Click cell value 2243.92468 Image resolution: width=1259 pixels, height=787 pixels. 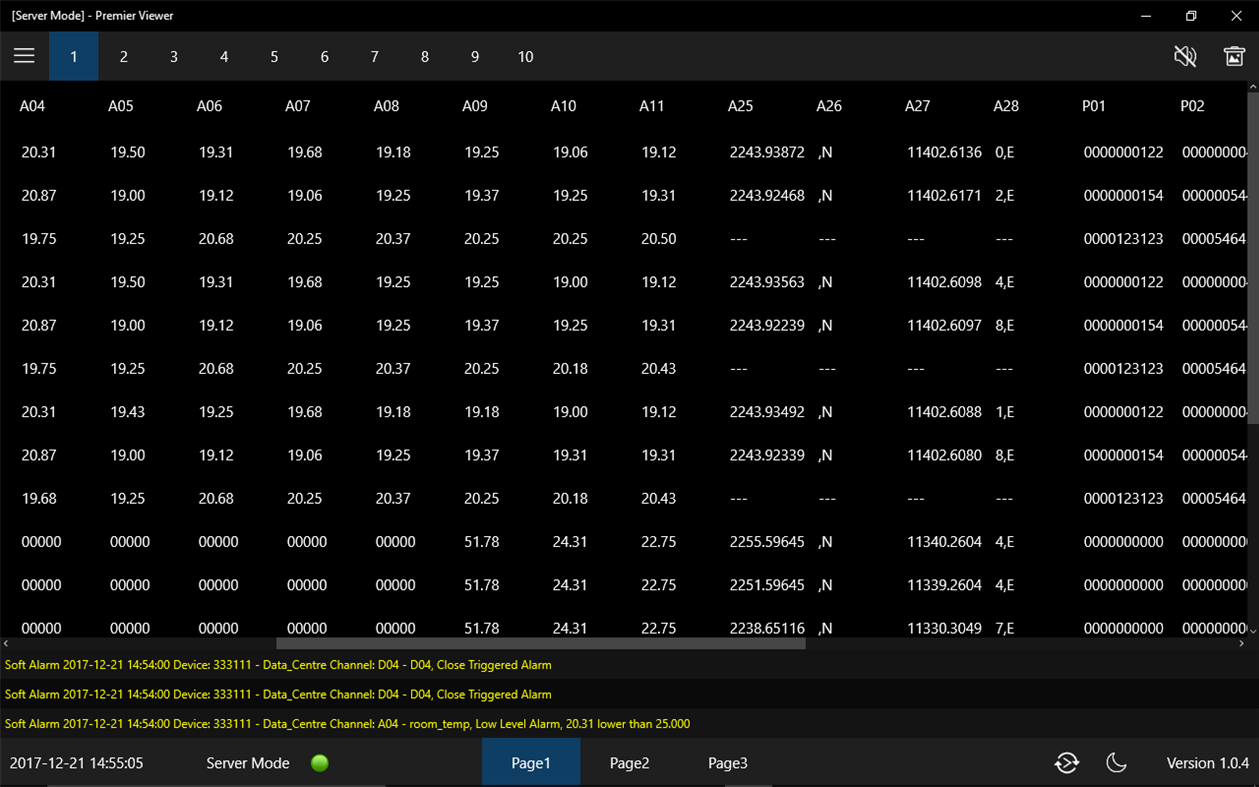click(x=767, y=196)
